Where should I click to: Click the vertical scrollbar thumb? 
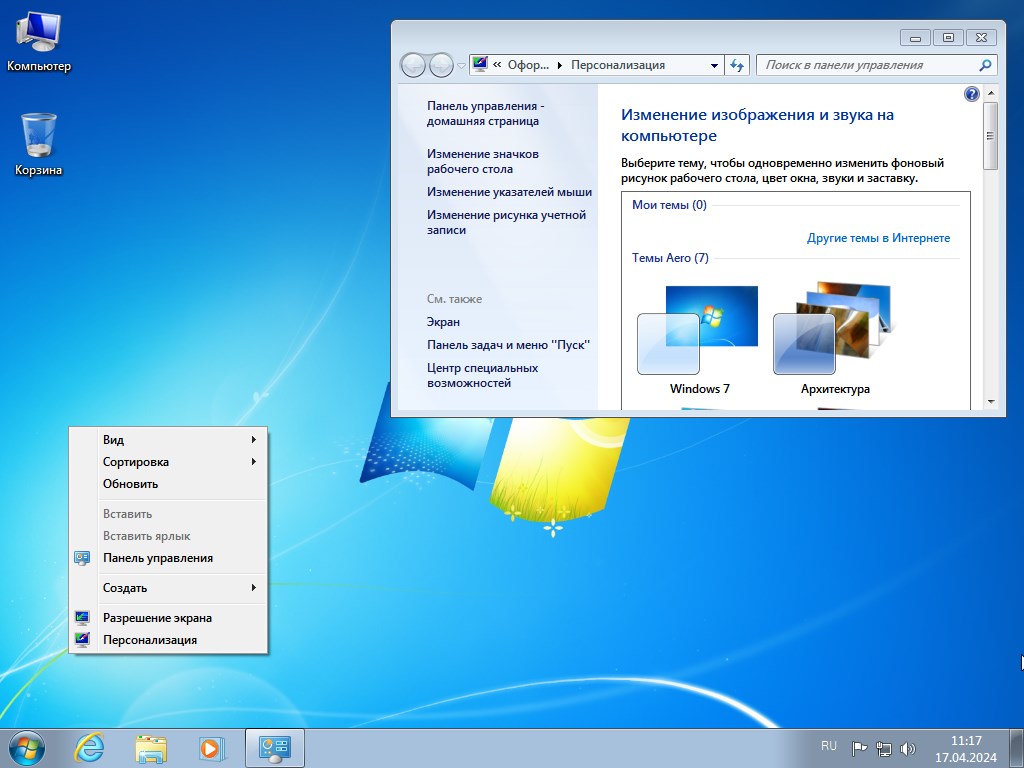[991, 135]
